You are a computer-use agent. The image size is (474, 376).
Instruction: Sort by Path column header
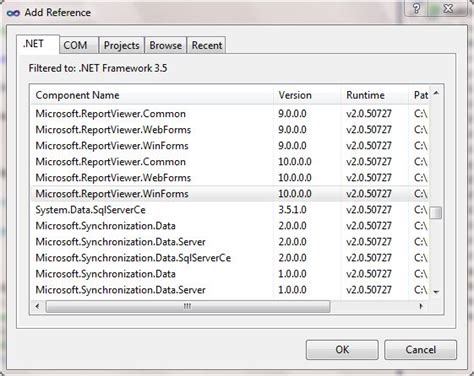point(419,95)
